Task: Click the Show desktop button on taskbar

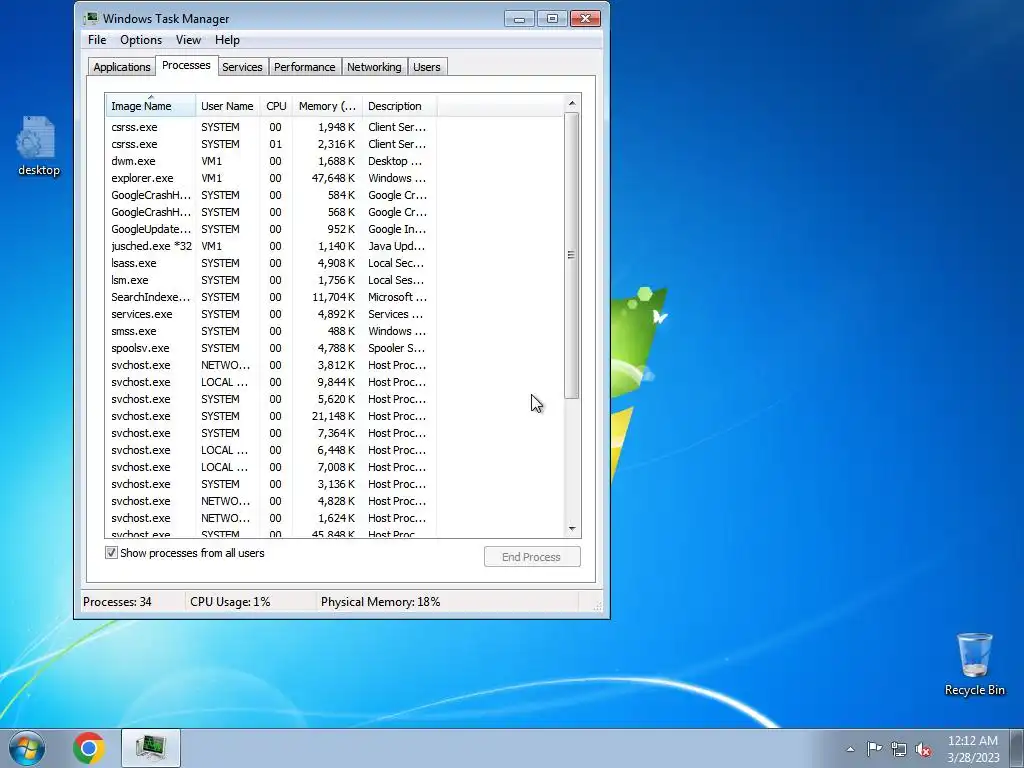Action: [x=1017, y=748]
